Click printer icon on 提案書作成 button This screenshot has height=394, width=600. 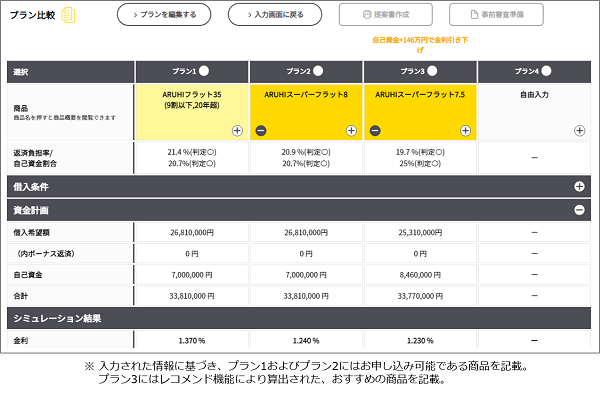click(367, 15)
